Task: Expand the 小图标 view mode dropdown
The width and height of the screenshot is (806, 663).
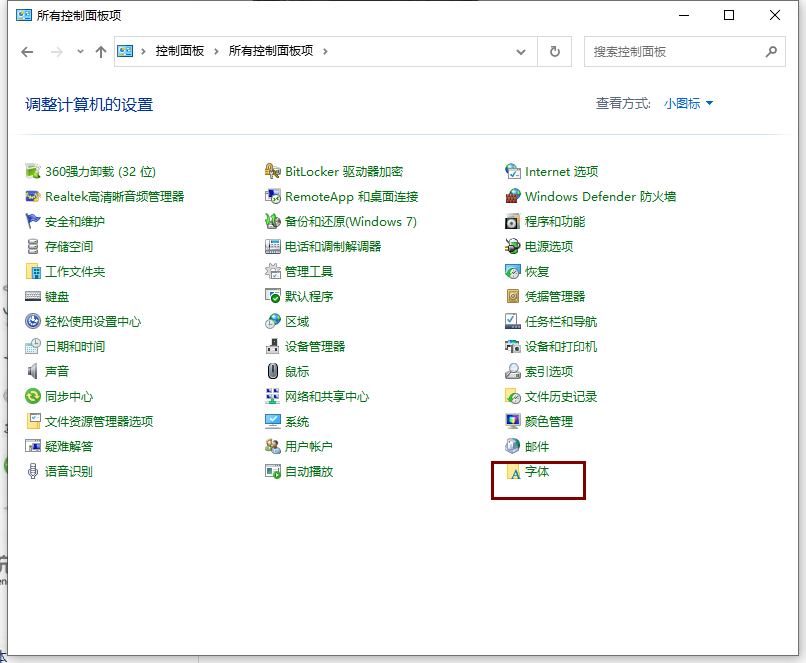Action: [x=689, y=103]
